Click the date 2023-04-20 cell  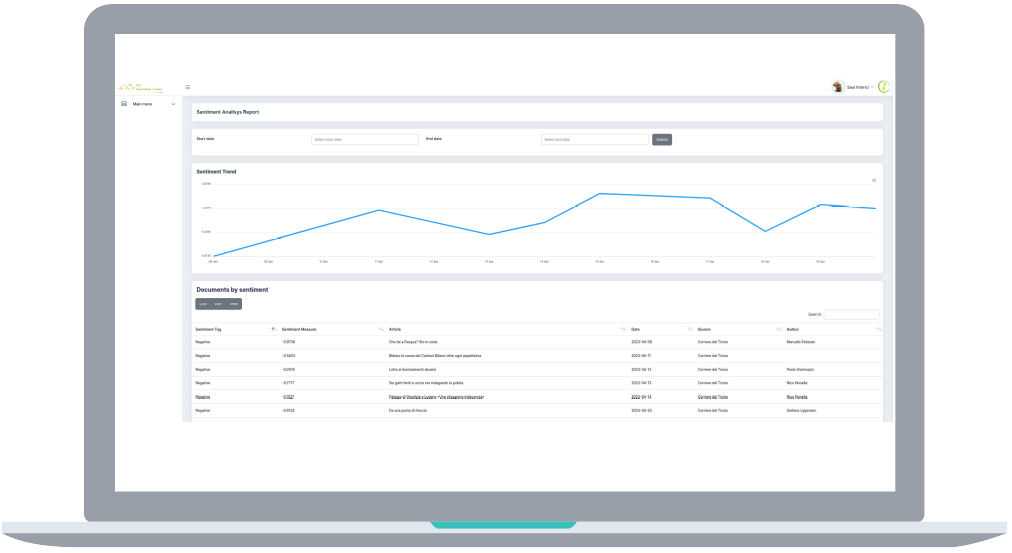coord(642,411)
